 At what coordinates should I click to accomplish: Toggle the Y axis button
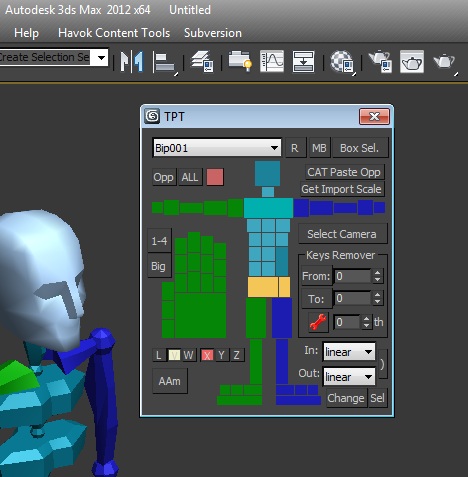pyautogui.click(x=222, y=355)
